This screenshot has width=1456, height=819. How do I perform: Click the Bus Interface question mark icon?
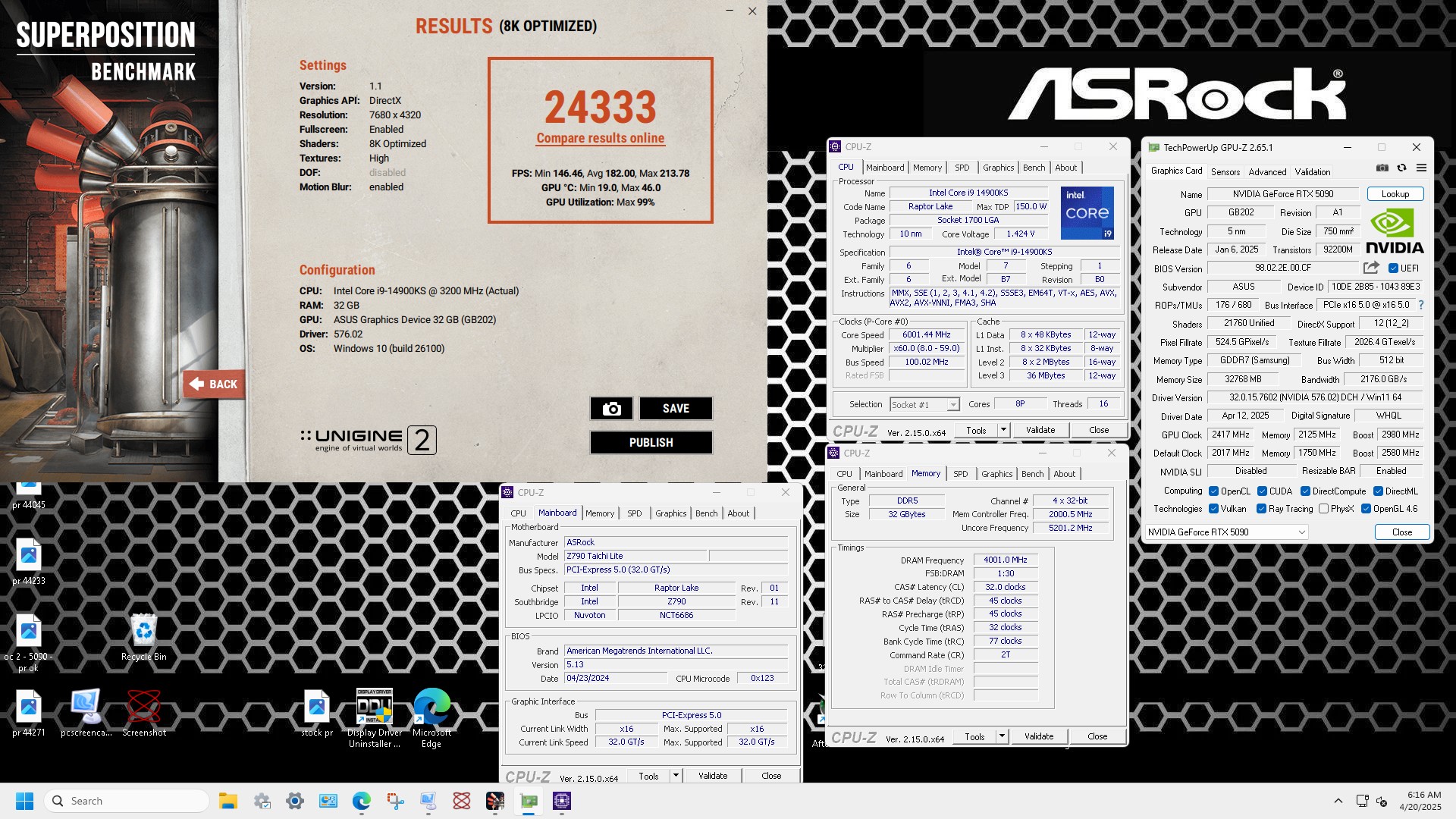pyautogui.click(x=1421, y=305)
